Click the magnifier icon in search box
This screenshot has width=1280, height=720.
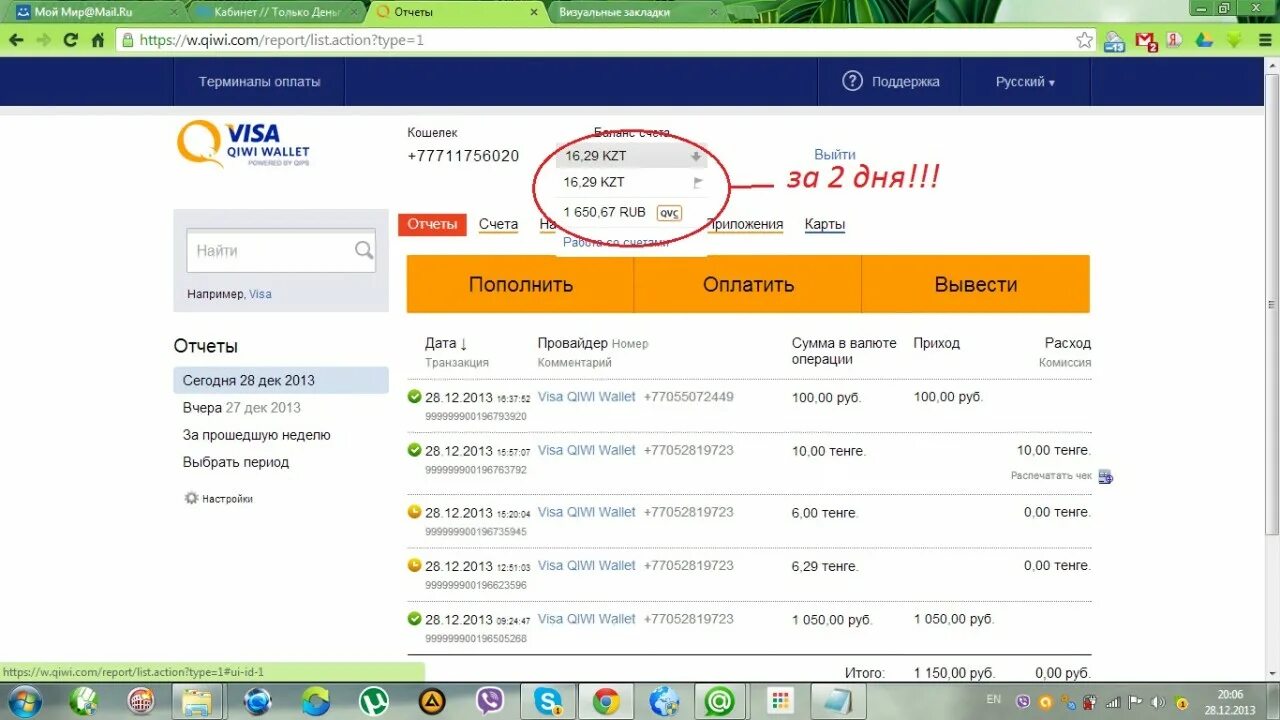click(364, 251)
